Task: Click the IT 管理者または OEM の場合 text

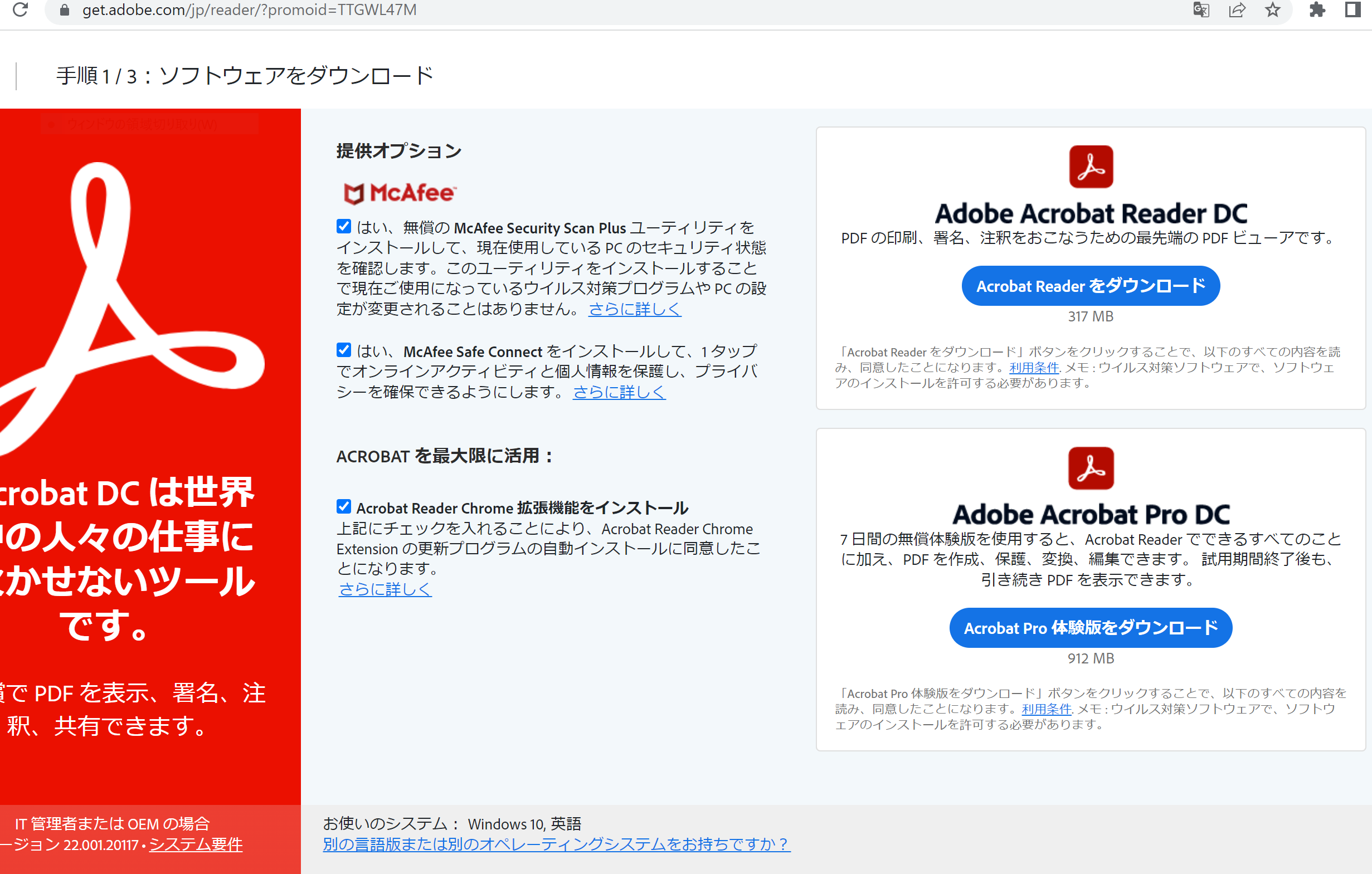Action: (x=113, y=824)
